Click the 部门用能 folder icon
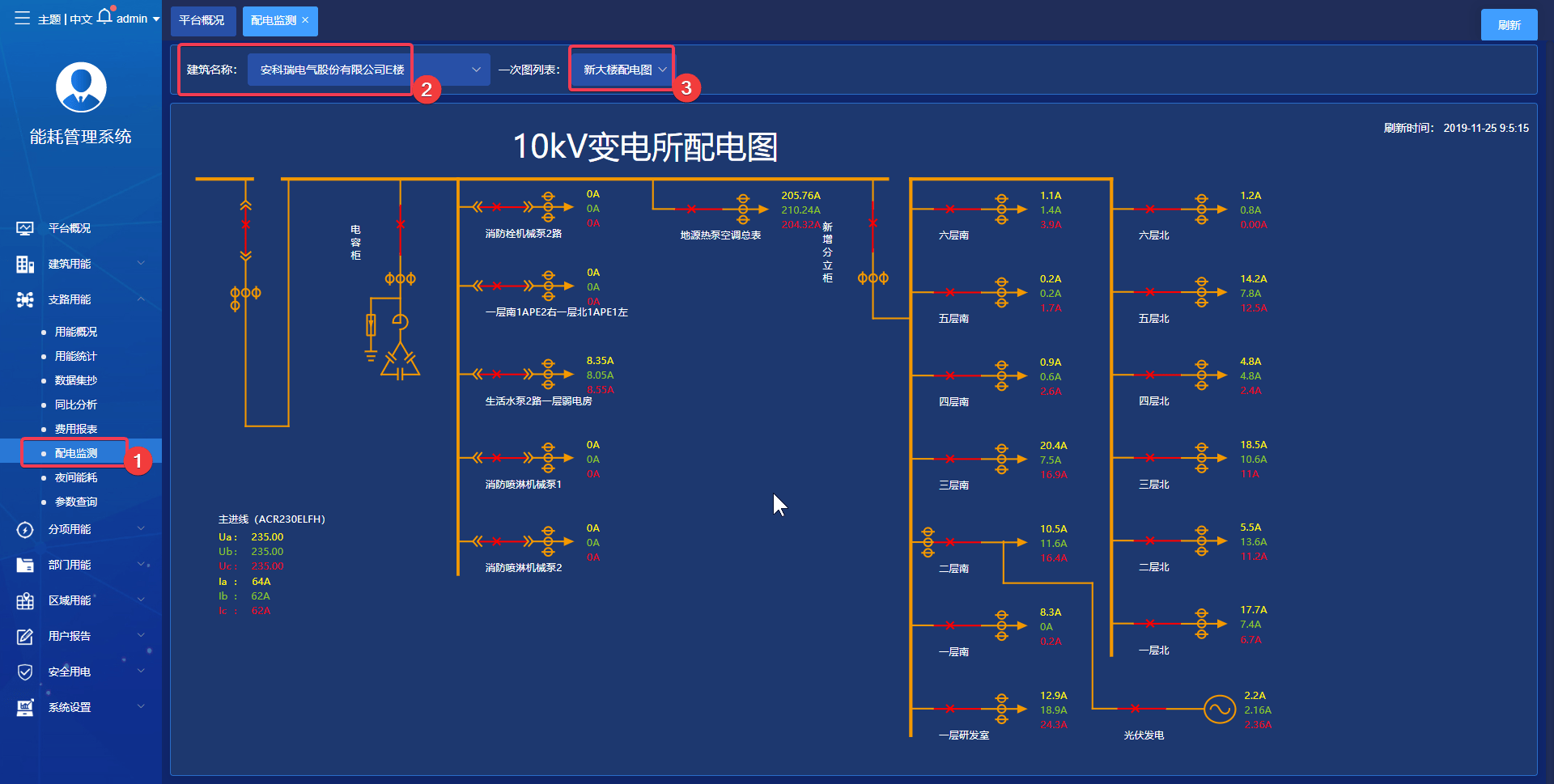This screenshot has height=784, width=1554. pos(25,565)
